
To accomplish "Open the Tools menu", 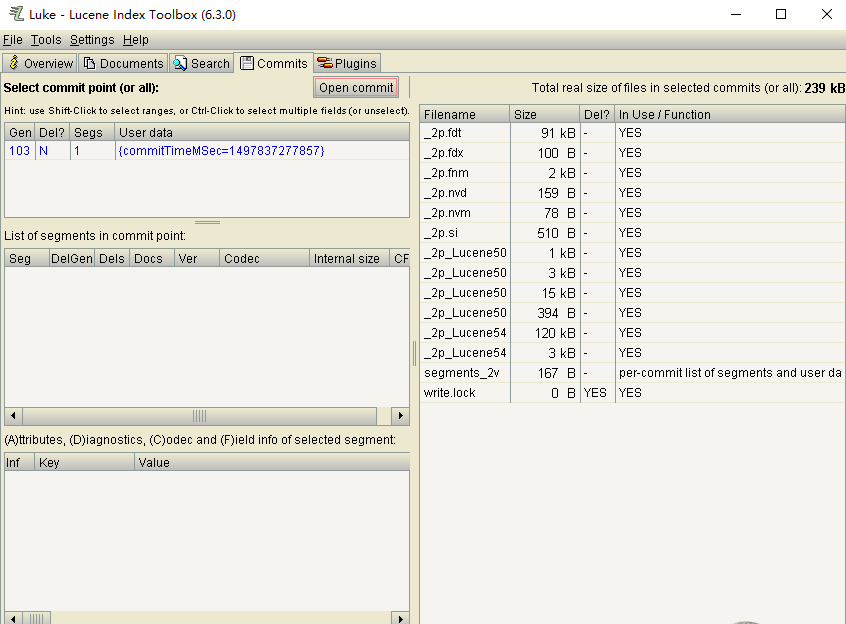I will 46,40.
